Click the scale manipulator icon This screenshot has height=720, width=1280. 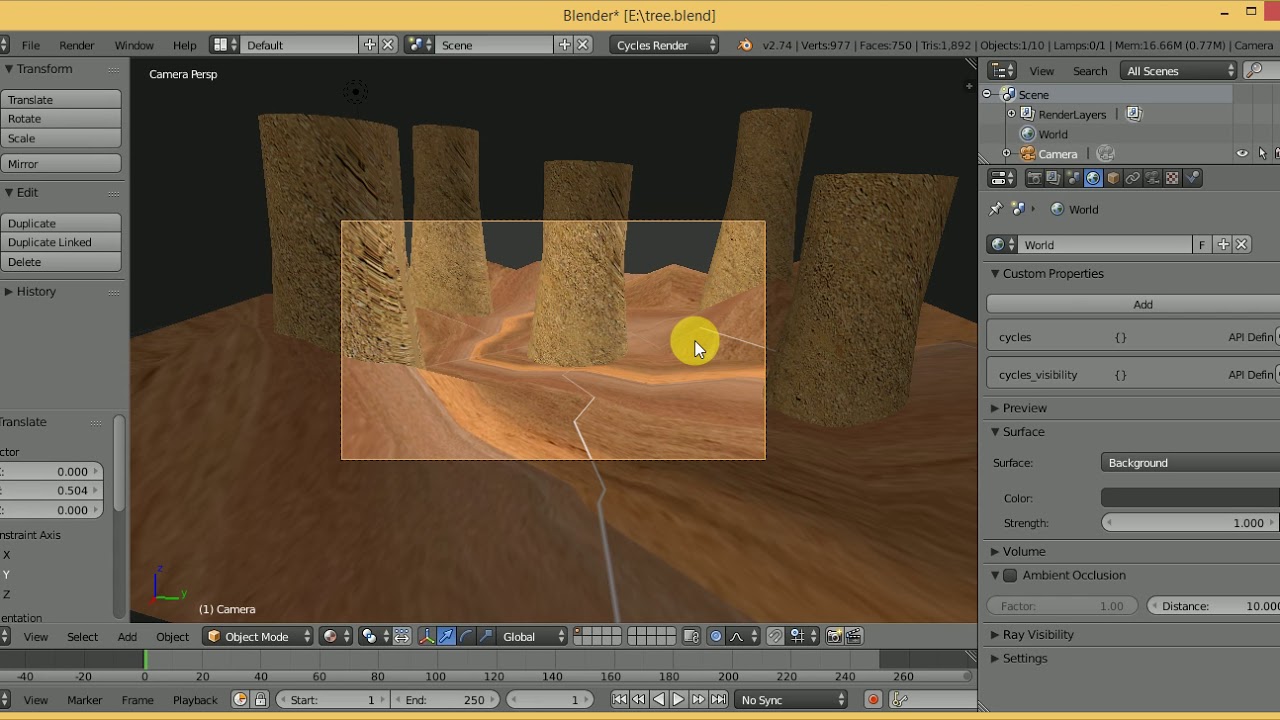486,636
